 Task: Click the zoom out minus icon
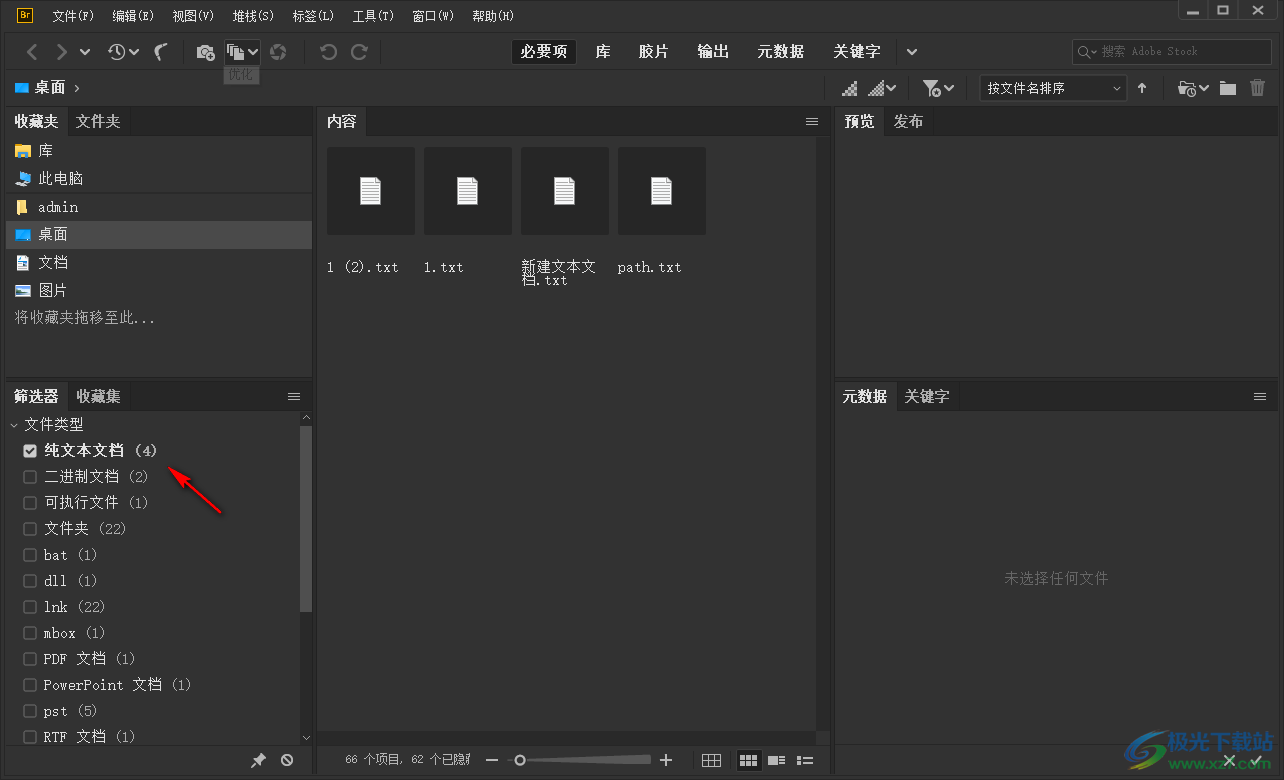[x=491, y=760]
